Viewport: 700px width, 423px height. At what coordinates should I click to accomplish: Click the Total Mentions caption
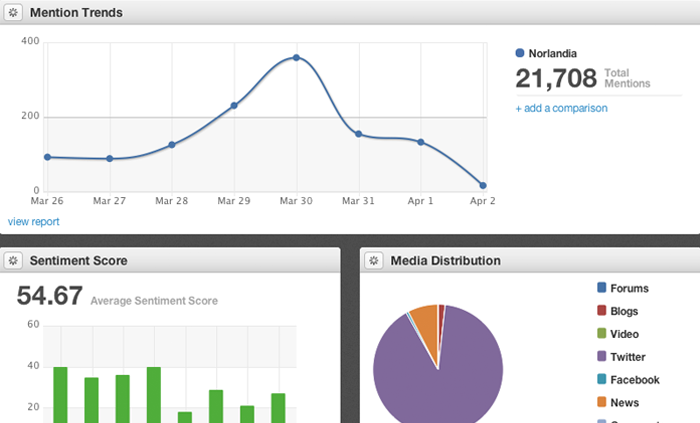[x=627, y=78]
